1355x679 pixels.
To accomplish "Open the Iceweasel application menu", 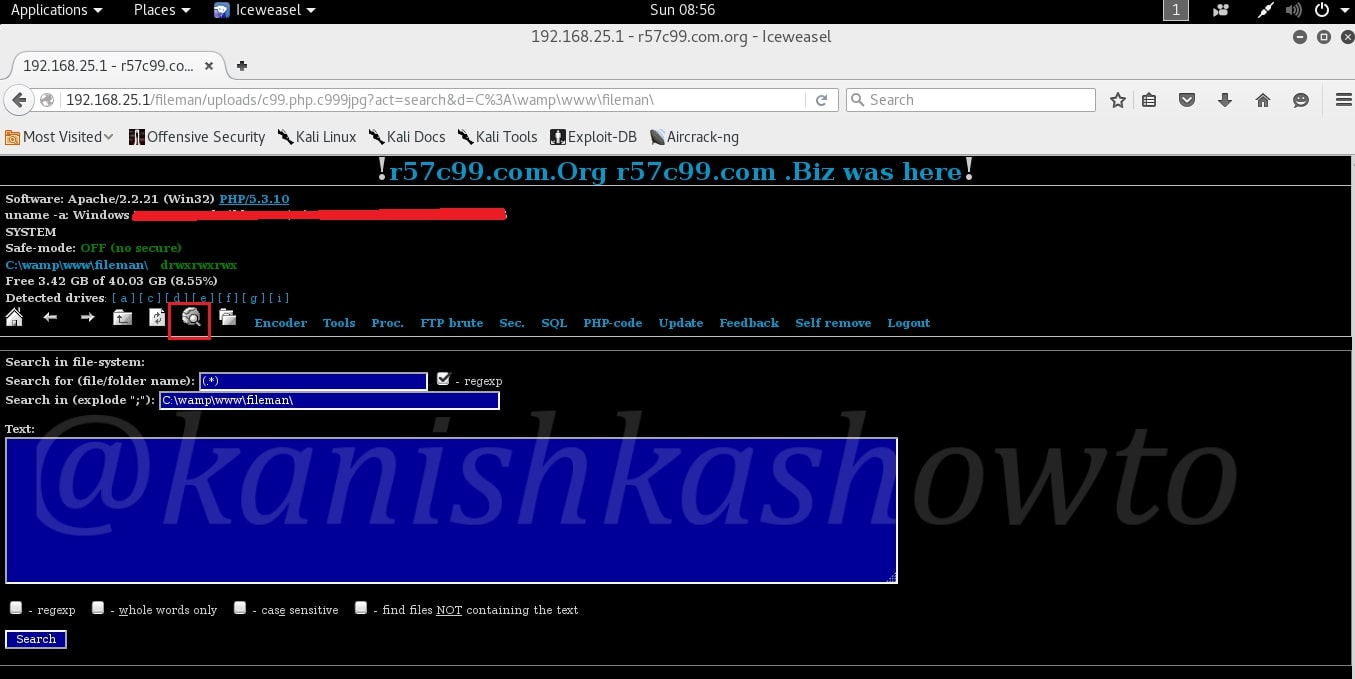I will [265, 10].
